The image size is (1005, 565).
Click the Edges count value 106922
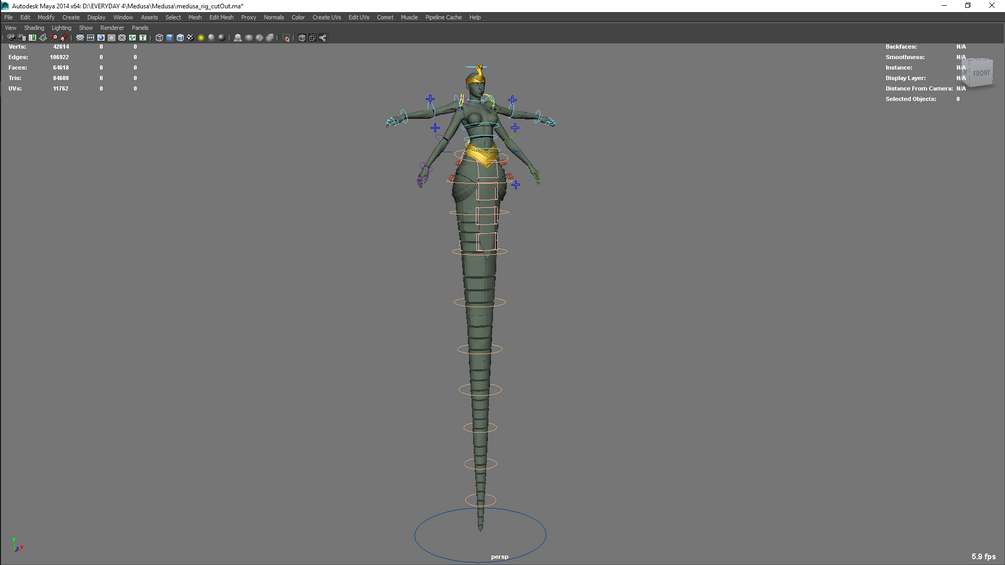[x=60, y=57]
